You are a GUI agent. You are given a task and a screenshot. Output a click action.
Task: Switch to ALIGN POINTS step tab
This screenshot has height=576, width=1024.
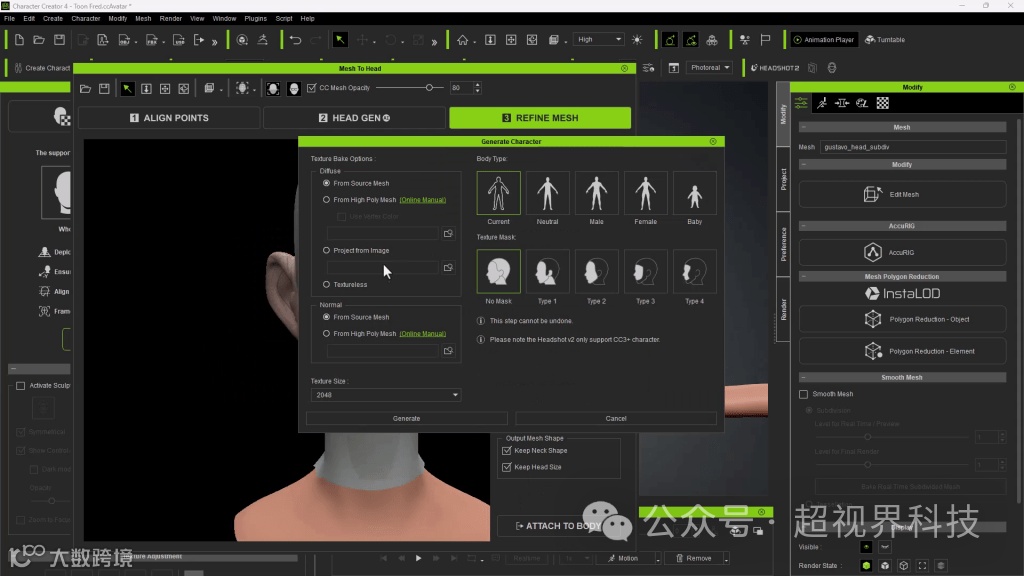169,118
